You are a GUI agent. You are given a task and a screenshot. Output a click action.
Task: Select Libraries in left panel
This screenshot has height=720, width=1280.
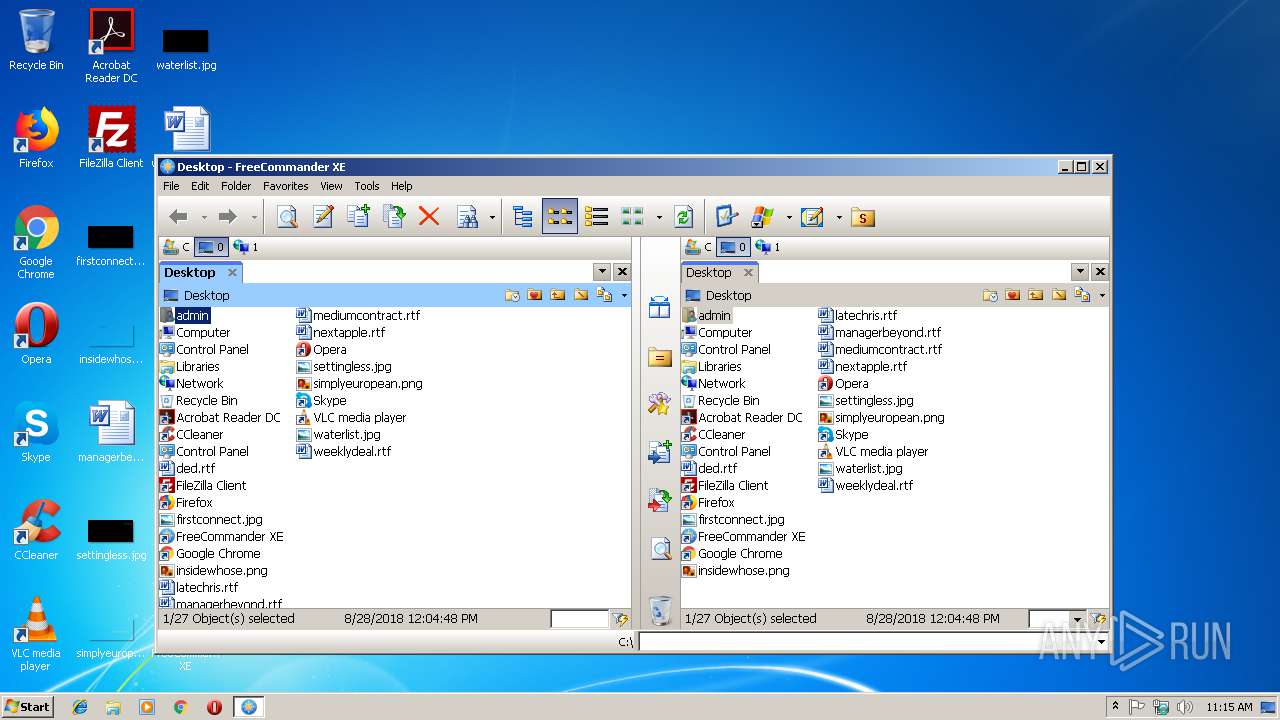pyautogui.click(x=189, y=367)
